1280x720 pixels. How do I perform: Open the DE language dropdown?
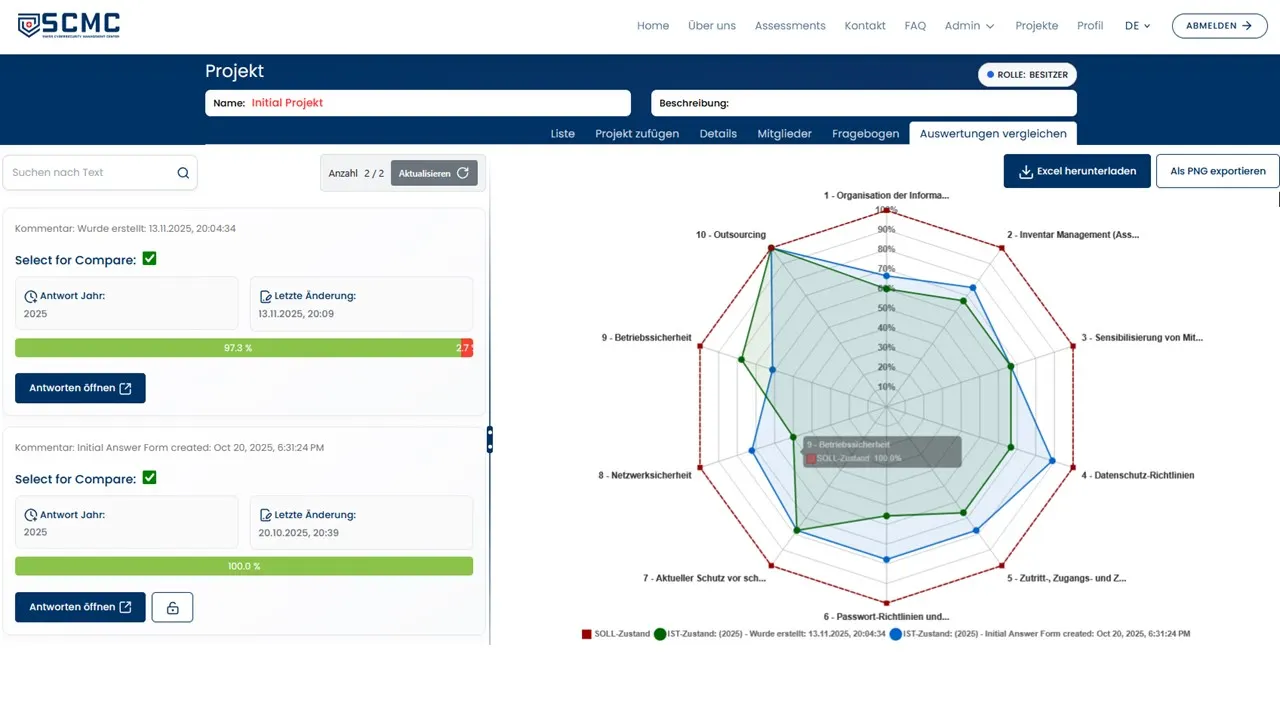(x=1138, y=26)
